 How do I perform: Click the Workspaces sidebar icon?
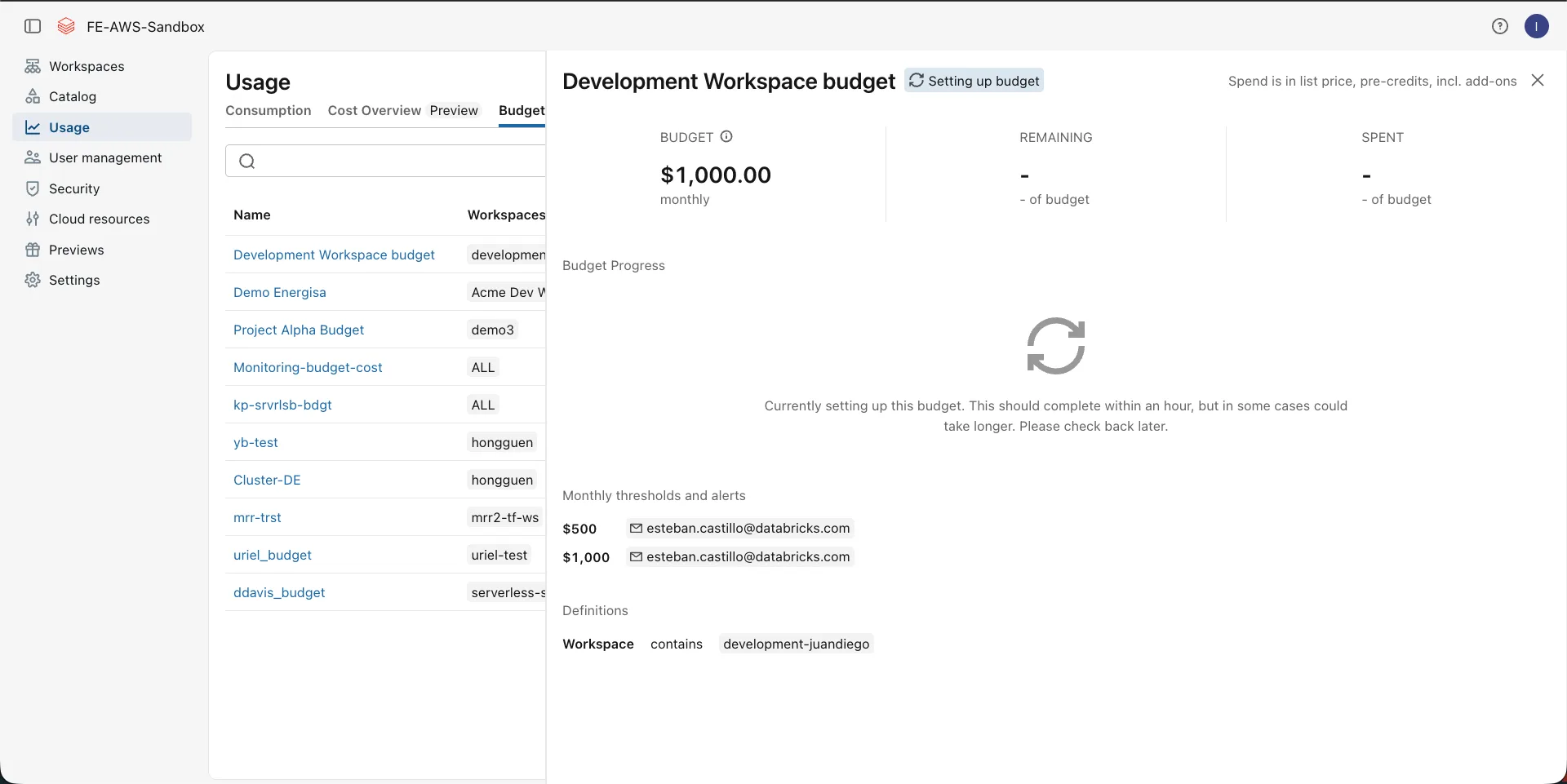click(33, 66)
